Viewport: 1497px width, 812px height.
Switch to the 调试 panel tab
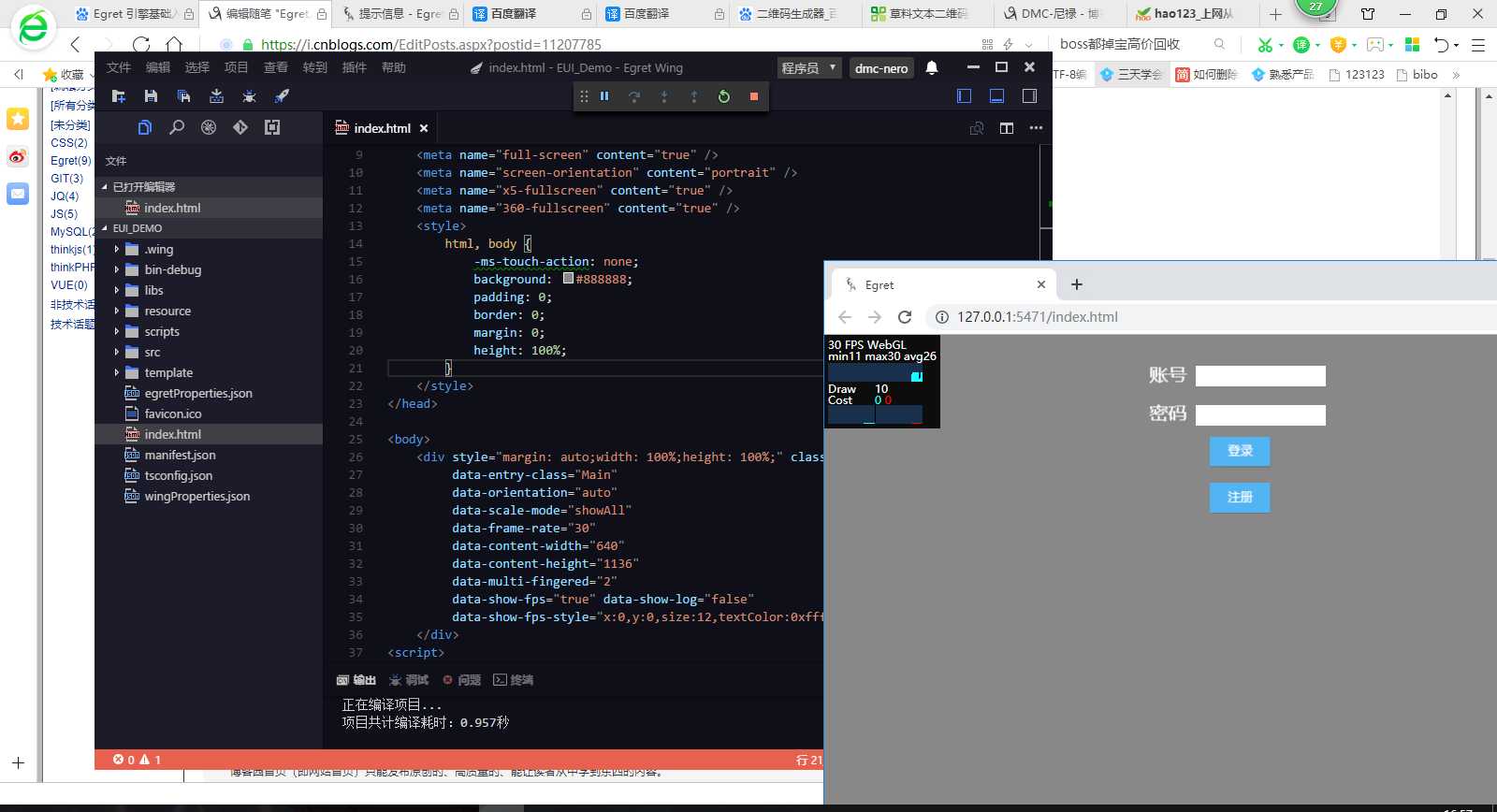click(409, 680)
